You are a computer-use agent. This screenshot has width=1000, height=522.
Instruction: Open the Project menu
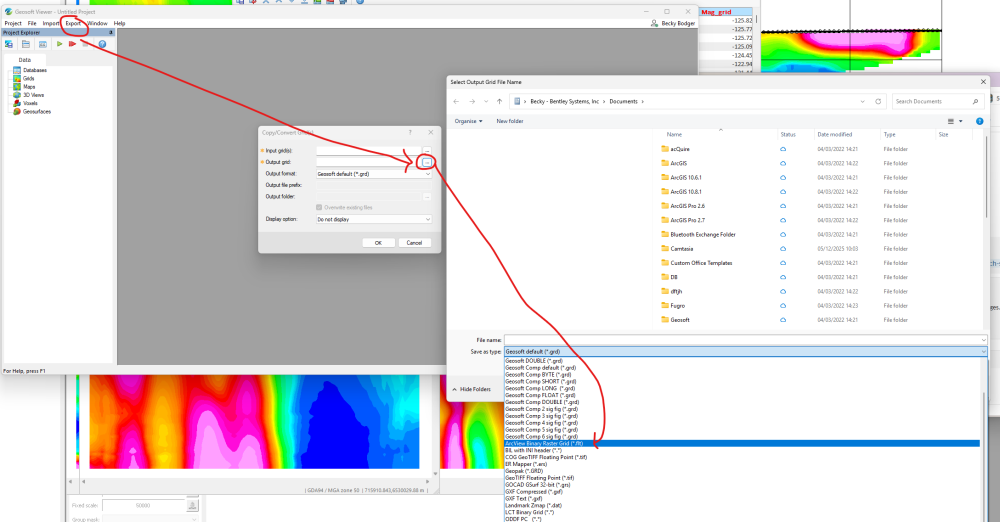(x=13, y=24)
